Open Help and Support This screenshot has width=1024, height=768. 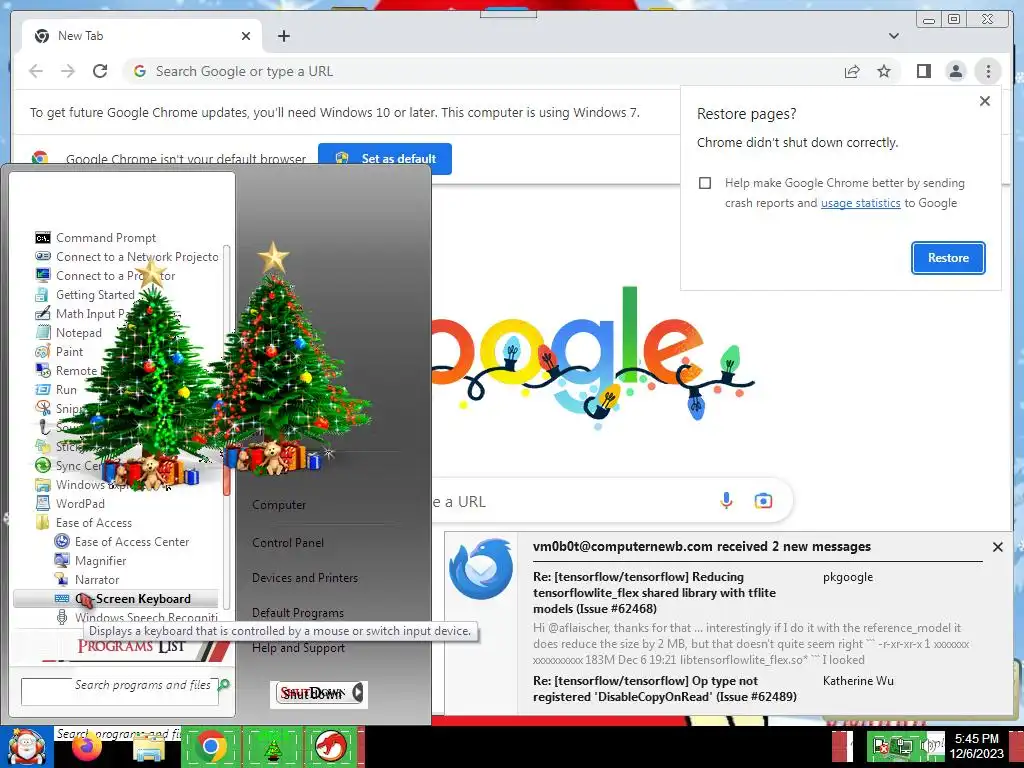coord(298,648)
